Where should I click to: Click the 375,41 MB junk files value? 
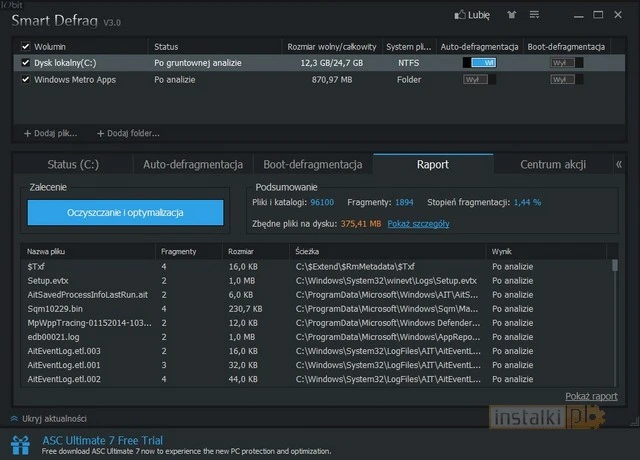pos(361,224)
